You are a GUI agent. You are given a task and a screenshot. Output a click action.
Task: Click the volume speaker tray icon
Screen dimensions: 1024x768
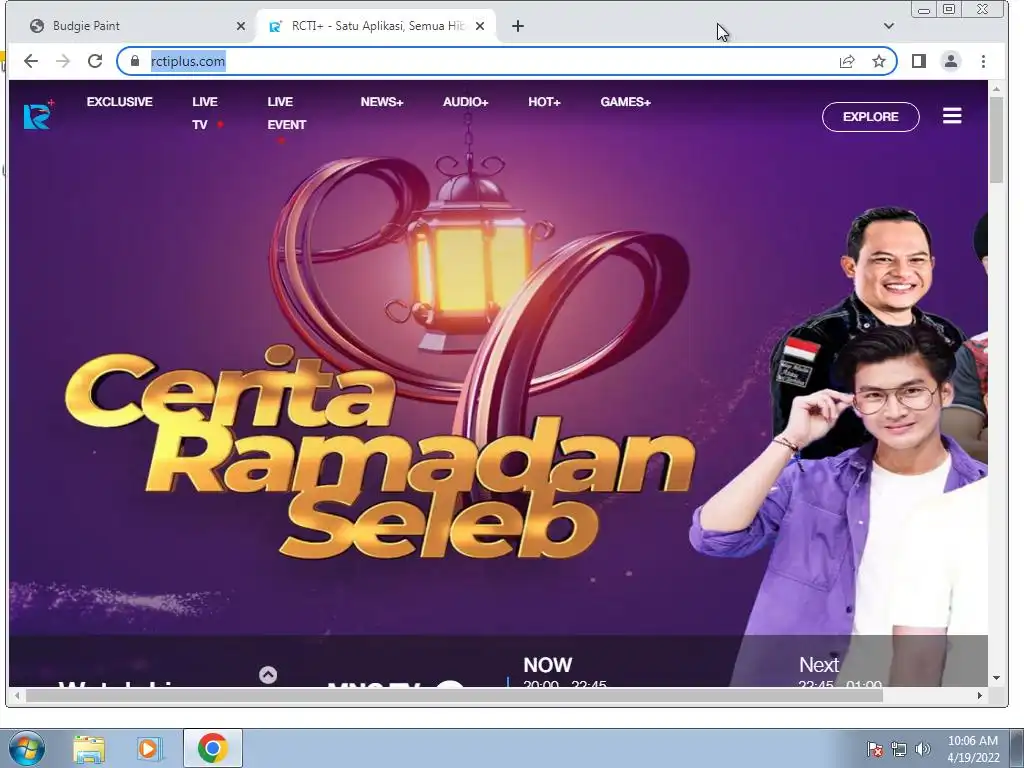pyautogui.click(x=923, y=749)
